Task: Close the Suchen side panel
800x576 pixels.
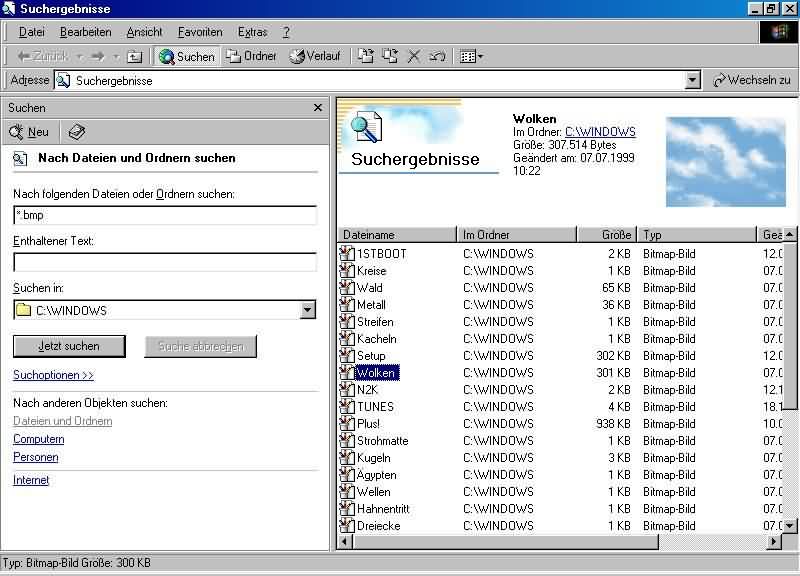Action: coord(318,108)
